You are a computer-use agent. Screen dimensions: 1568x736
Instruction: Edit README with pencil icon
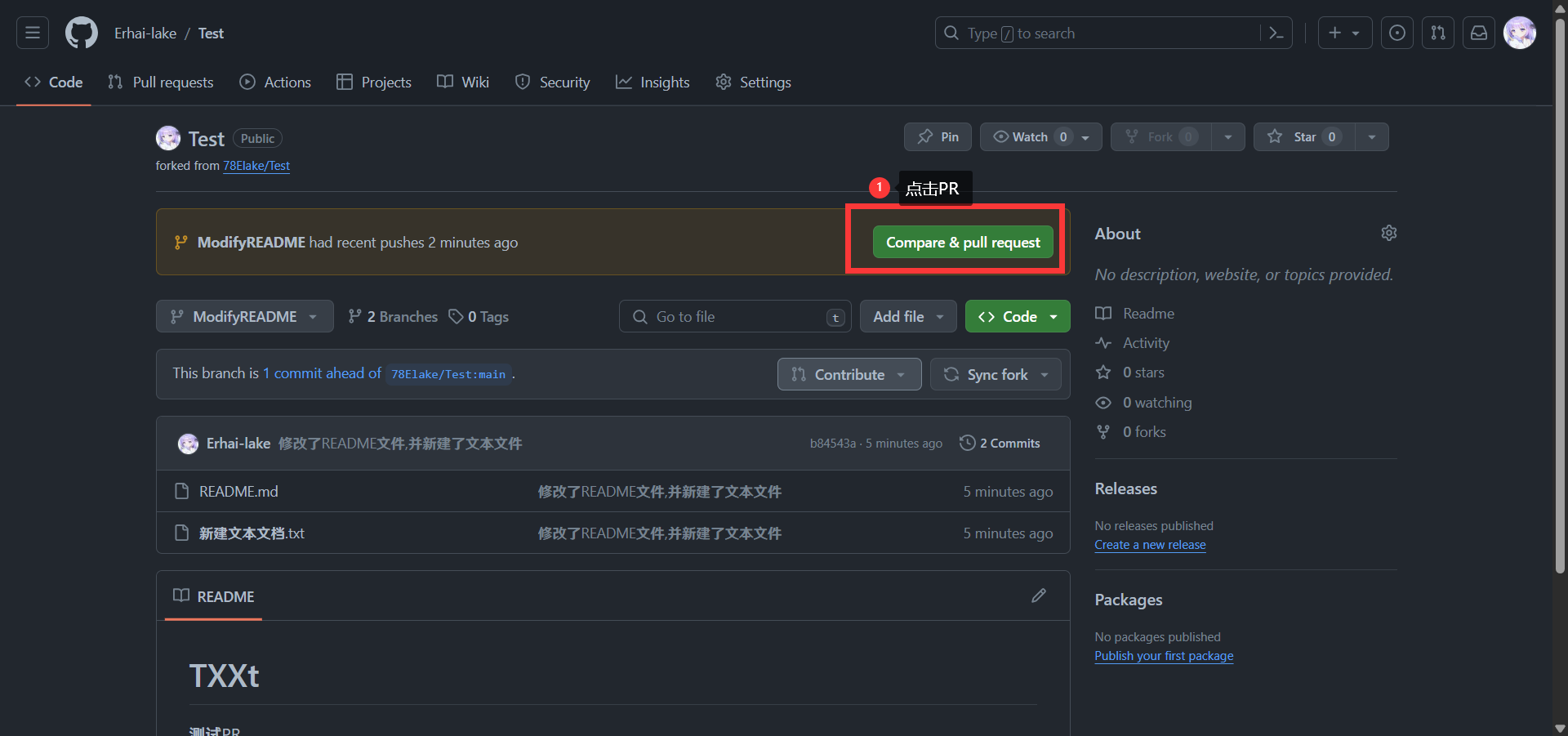click(1039, 595)
